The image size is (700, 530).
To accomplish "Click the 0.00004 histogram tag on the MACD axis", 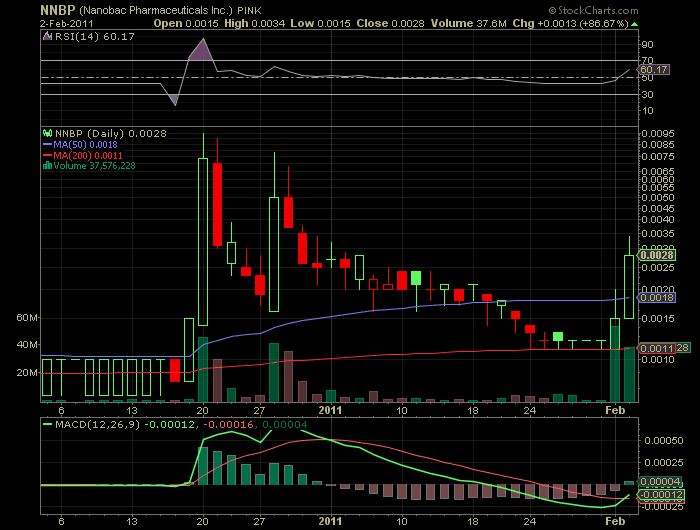I will [x=660, y=481].
